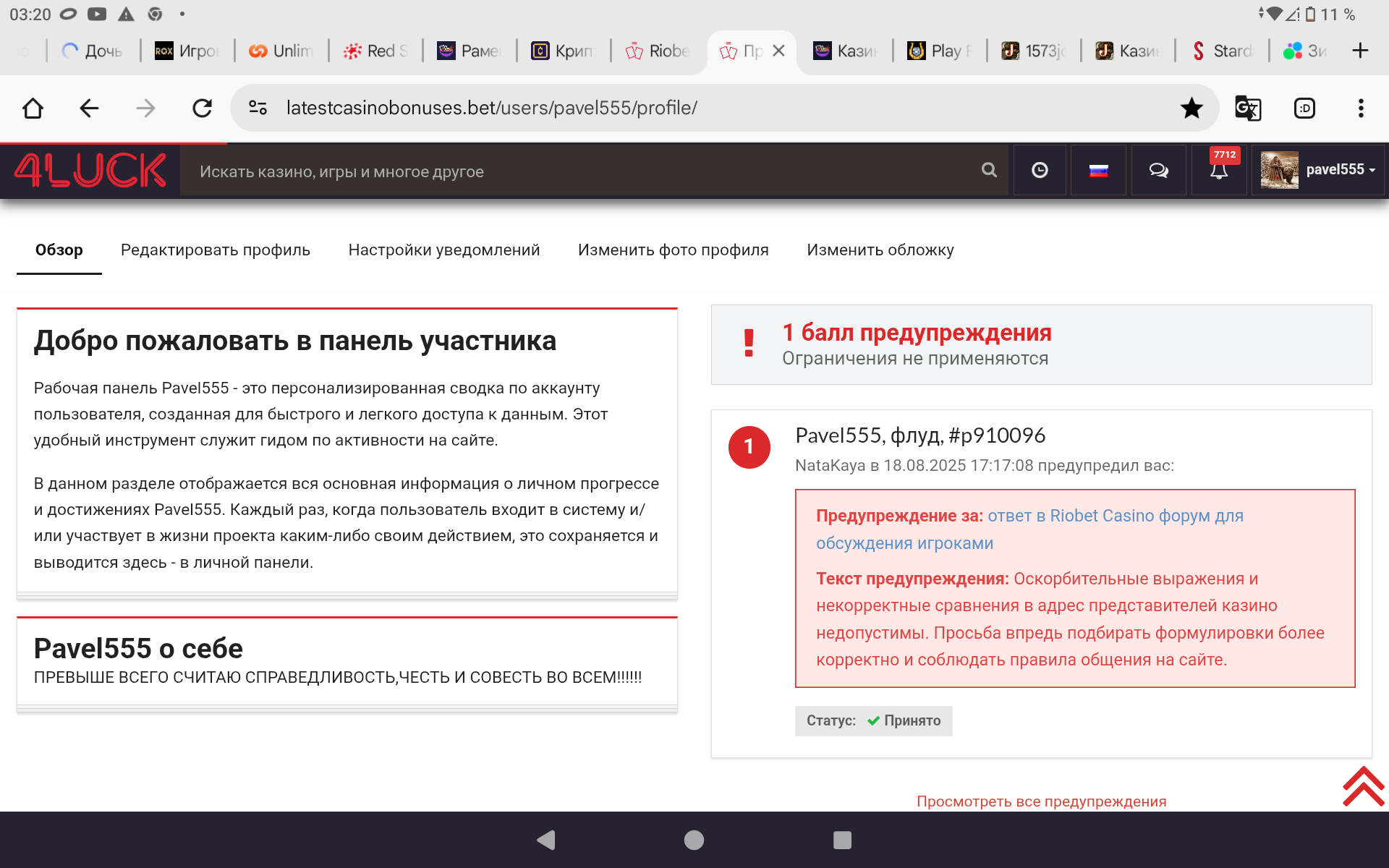Open Настройки уведомлений tab
The width and height of the screenshot is (1389, 868).
(443, 250)
